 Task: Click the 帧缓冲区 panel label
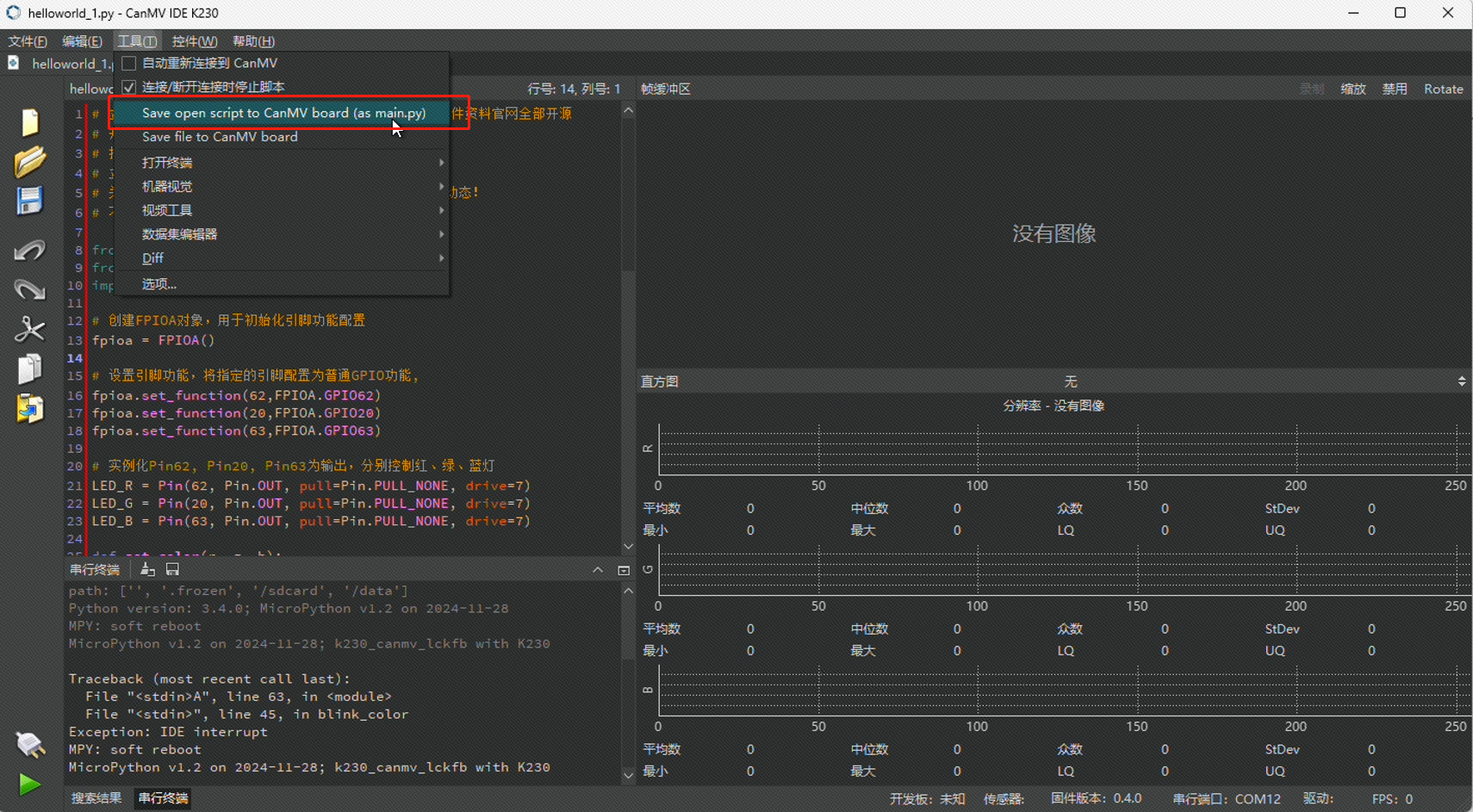pos(666,89)
